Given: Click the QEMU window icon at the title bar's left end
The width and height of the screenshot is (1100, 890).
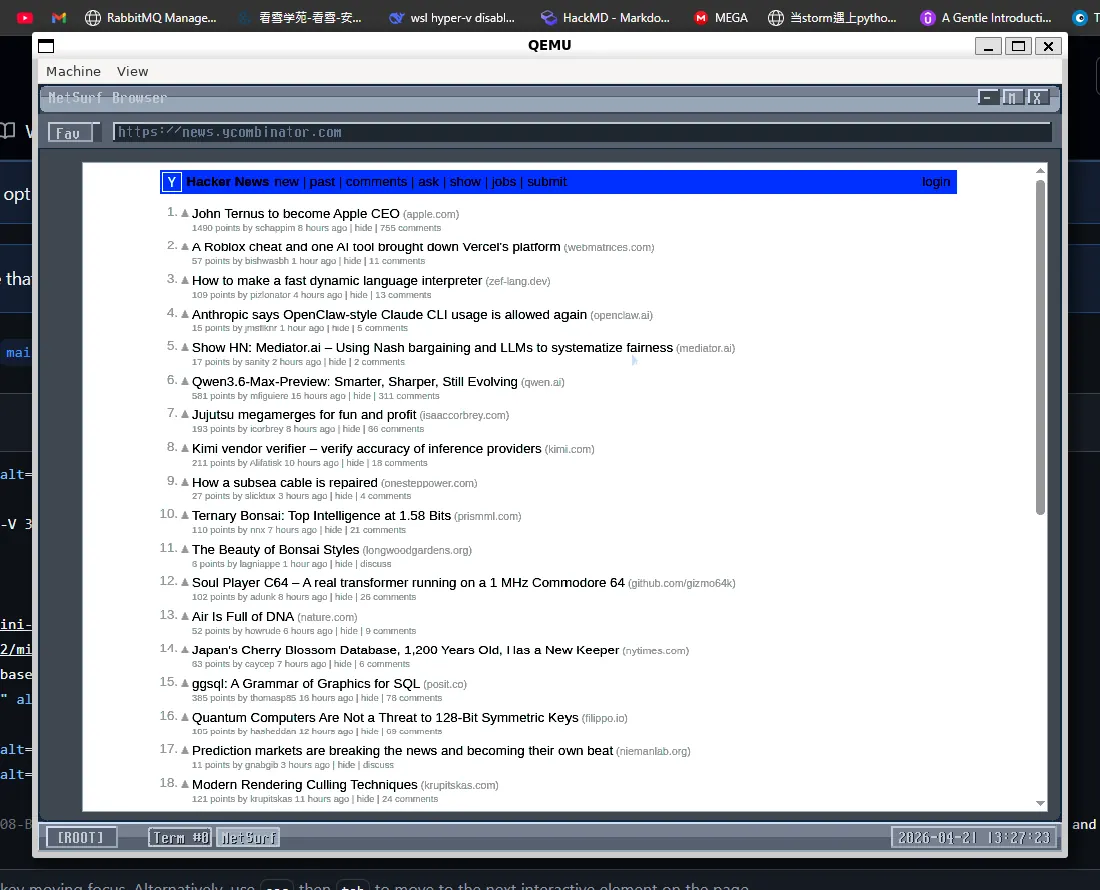Looking at the screenshot, I should pyautogui.click(x=46, y=46).
